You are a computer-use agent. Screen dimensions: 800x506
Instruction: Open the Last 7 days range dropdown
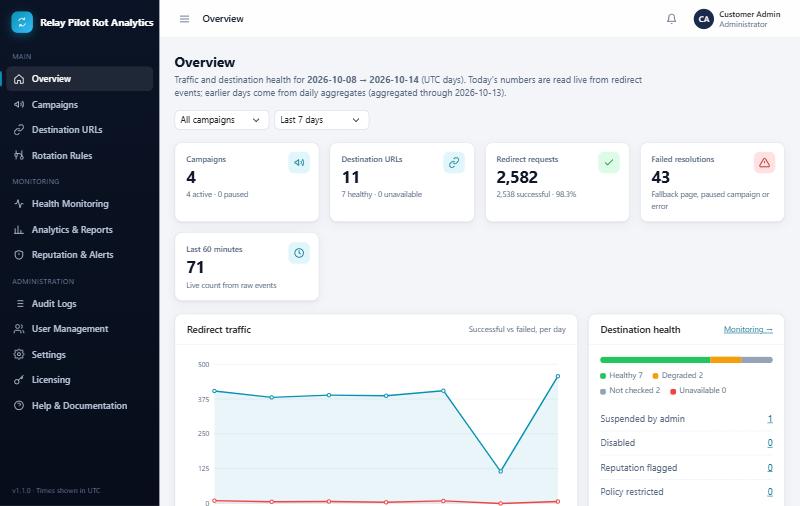321,120
